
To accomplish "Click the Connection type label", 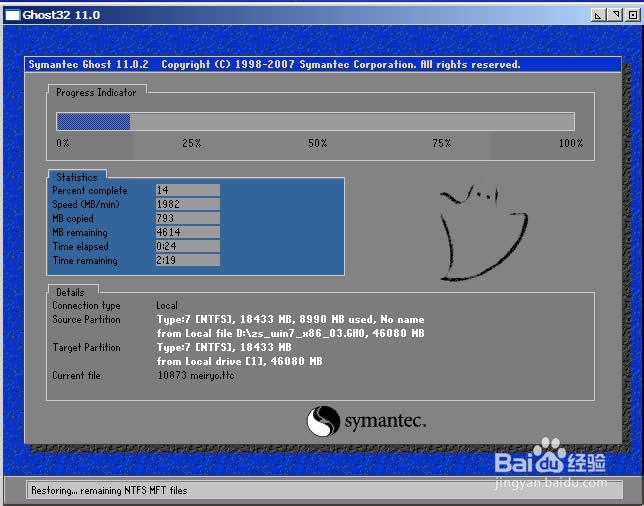I will pyautogui.click(x=86, y=306).
